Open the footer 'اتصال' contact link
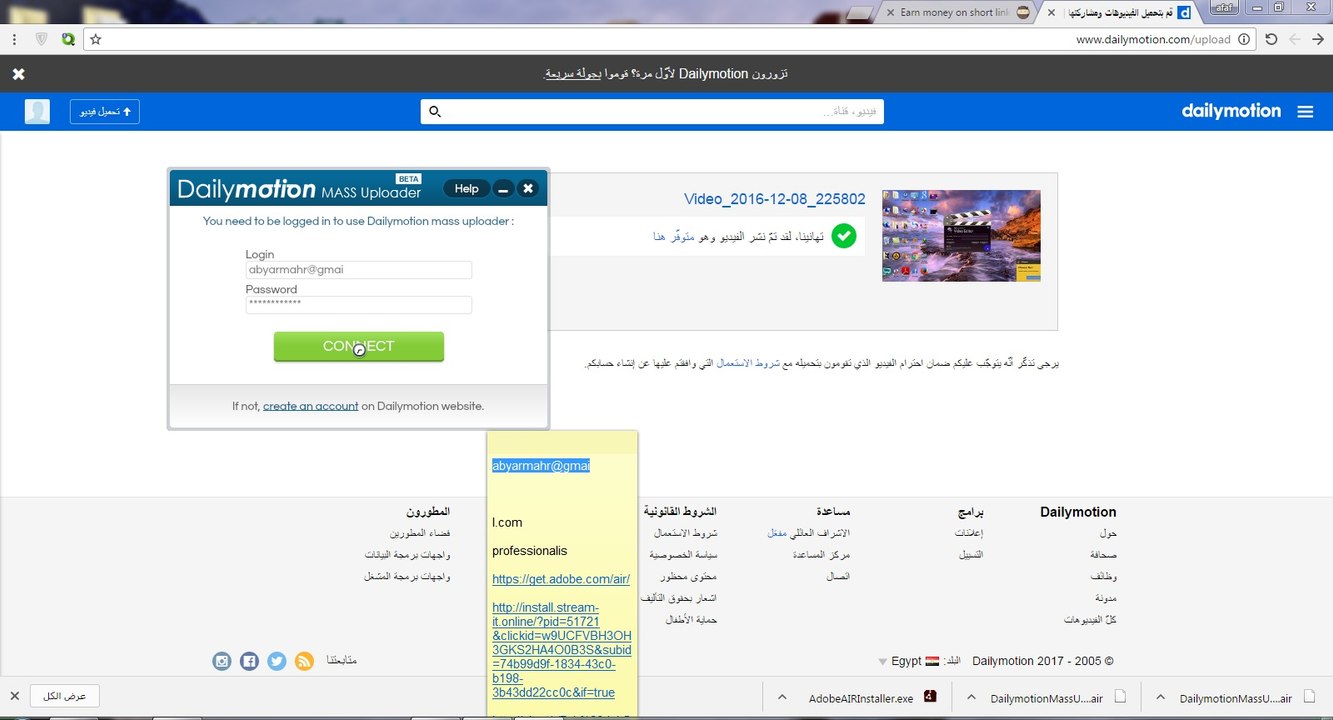This screenshot has height=720, width=1333. pyautogui.click(x=837, y=576)
